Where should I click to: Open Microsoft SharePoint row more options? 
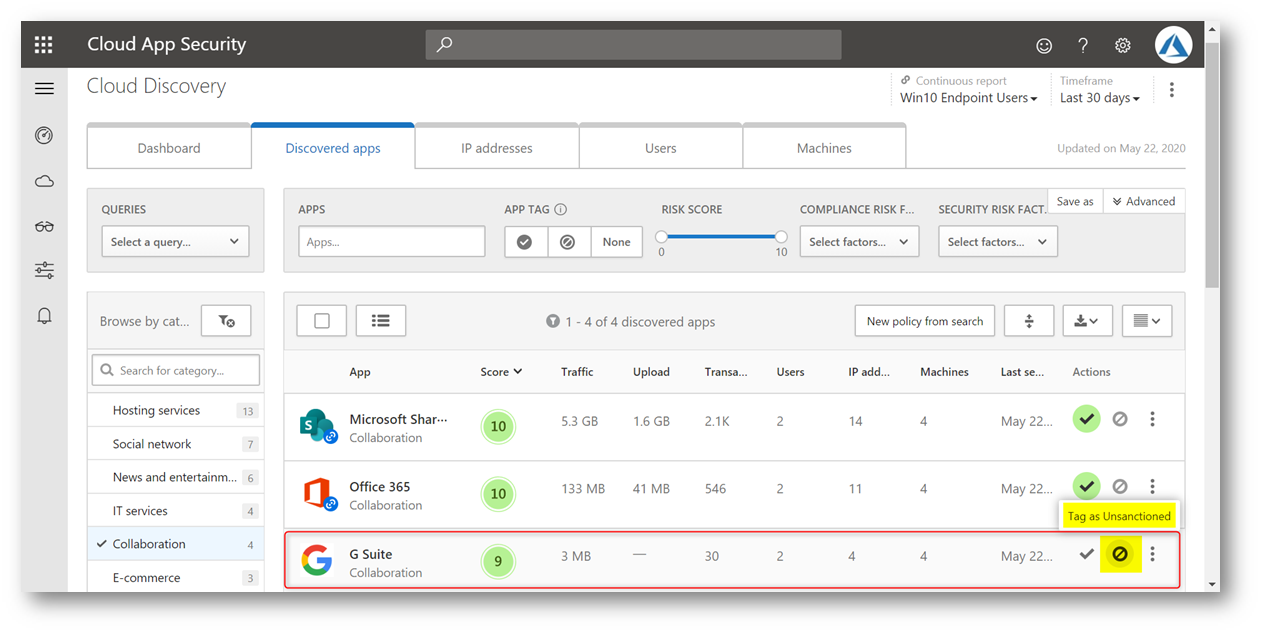(1152, 419)
